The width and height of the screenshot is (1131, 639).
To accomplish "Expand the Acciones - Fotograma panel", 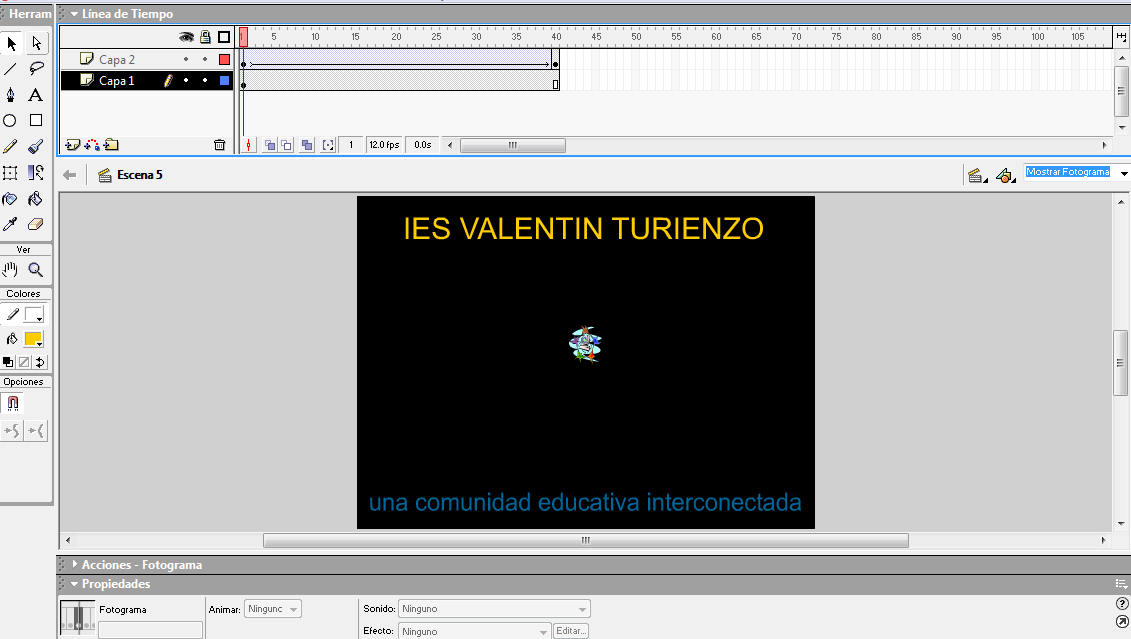I will coord(74,565).
